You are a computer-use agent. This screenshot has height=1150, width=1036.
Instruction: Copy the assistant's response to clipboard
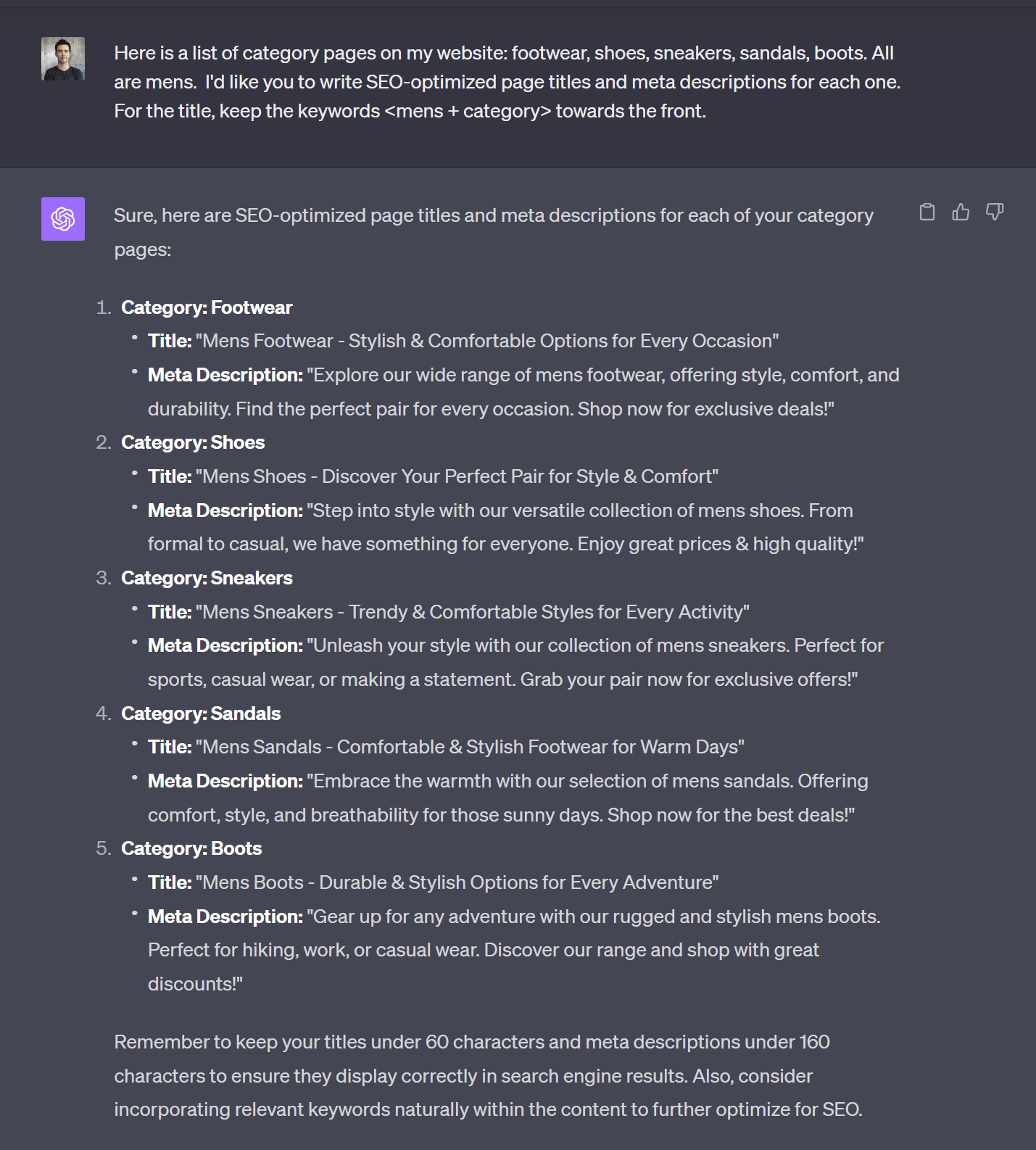tap(927, 212)
